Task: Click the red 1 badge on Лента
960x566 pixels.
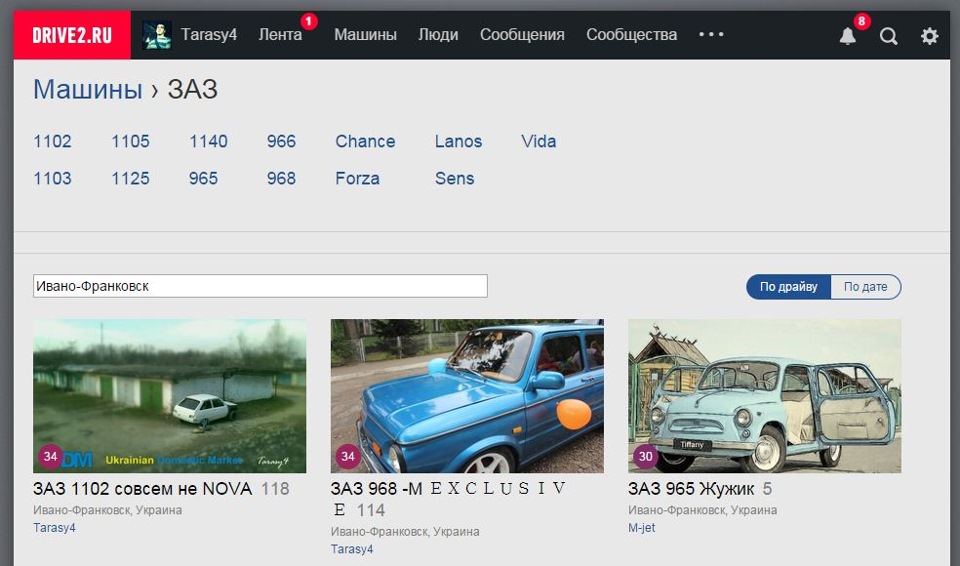Action: pyautogui.click(x=309, y=21)
